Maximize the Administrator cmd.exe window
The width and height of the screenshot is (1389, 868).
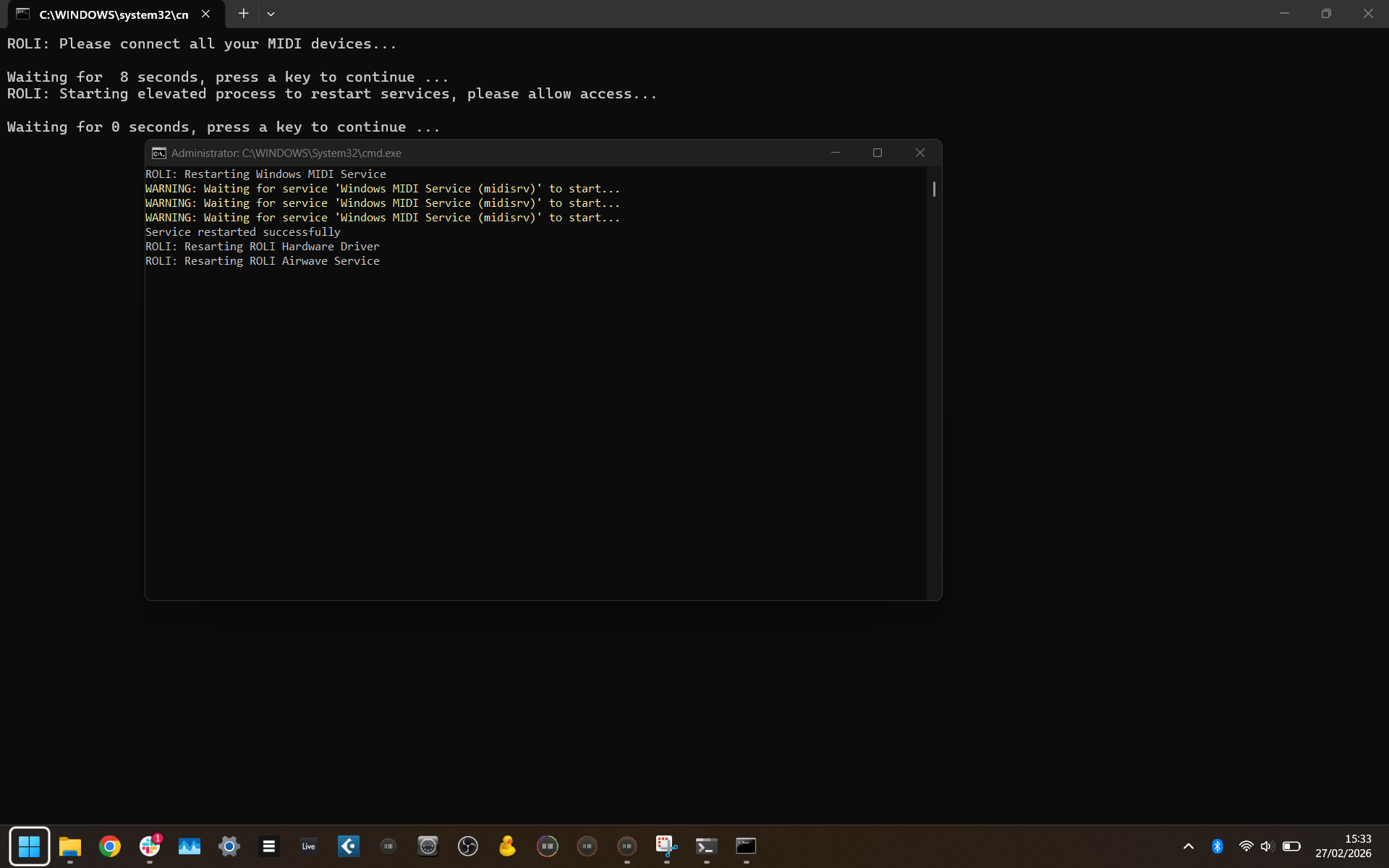(x=878, y=153)
